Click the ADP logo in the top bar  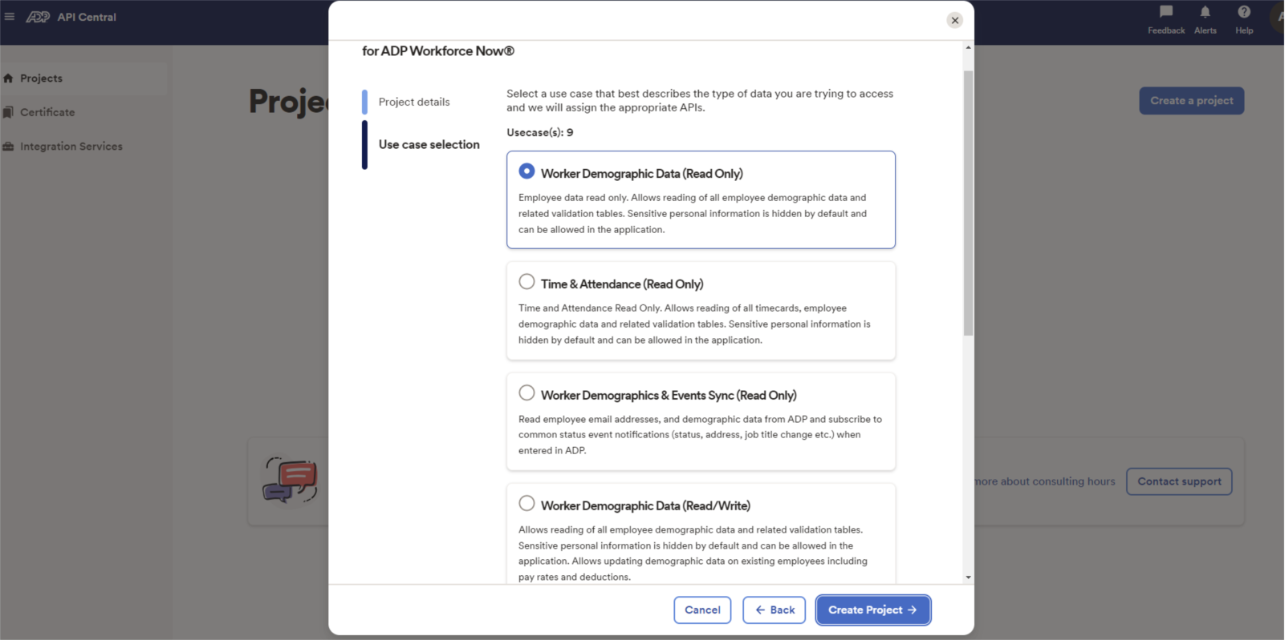[x=38, y=16]
